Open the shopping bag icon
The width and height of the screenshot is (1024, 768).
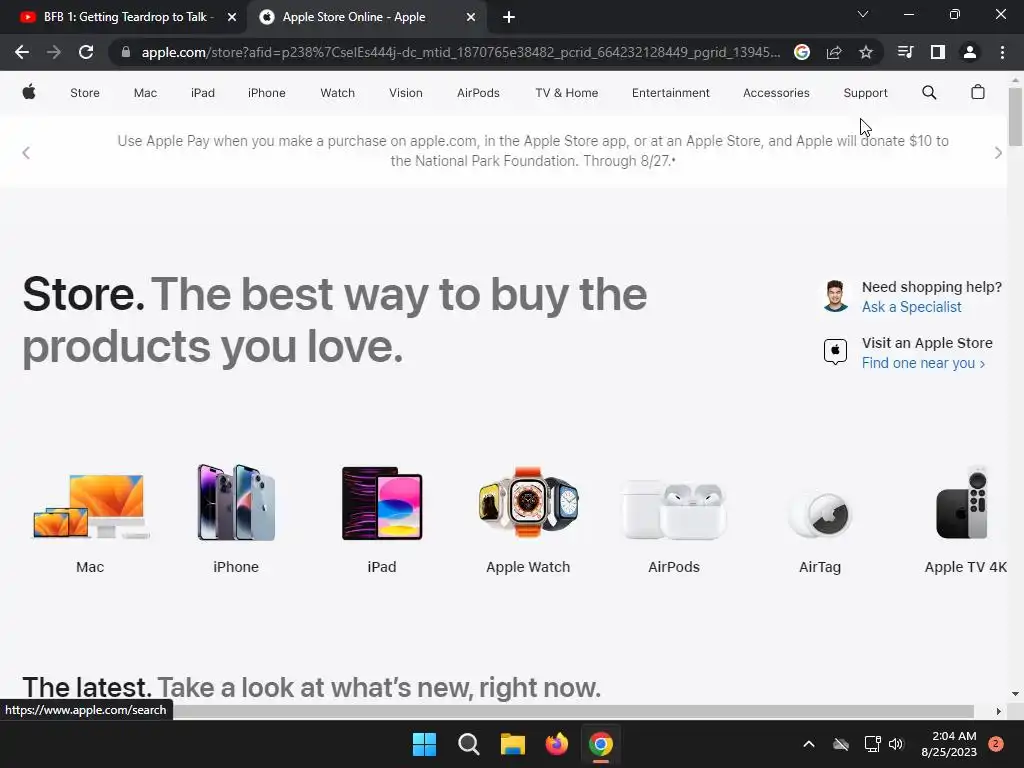coord(977,92)
